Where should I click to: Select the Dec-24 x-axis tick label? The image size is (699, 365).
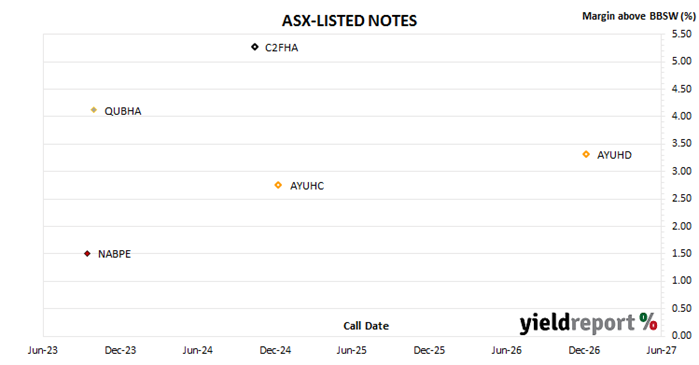pos(275,350)
